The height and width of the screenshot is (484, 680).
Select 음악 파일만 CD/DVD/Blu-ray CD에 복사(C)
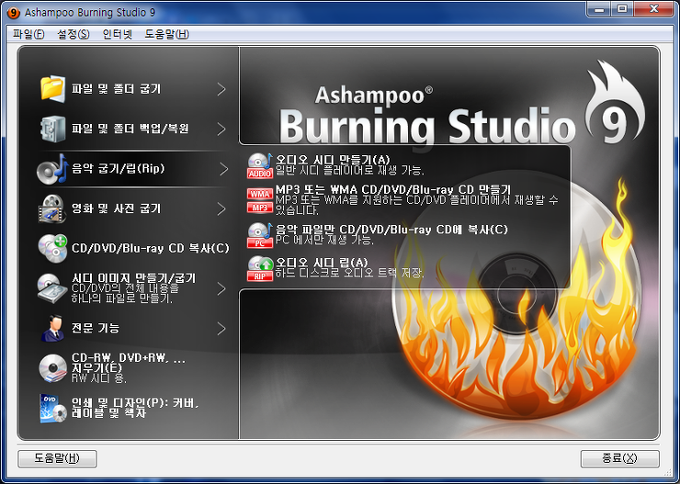[x=392, y=229]
